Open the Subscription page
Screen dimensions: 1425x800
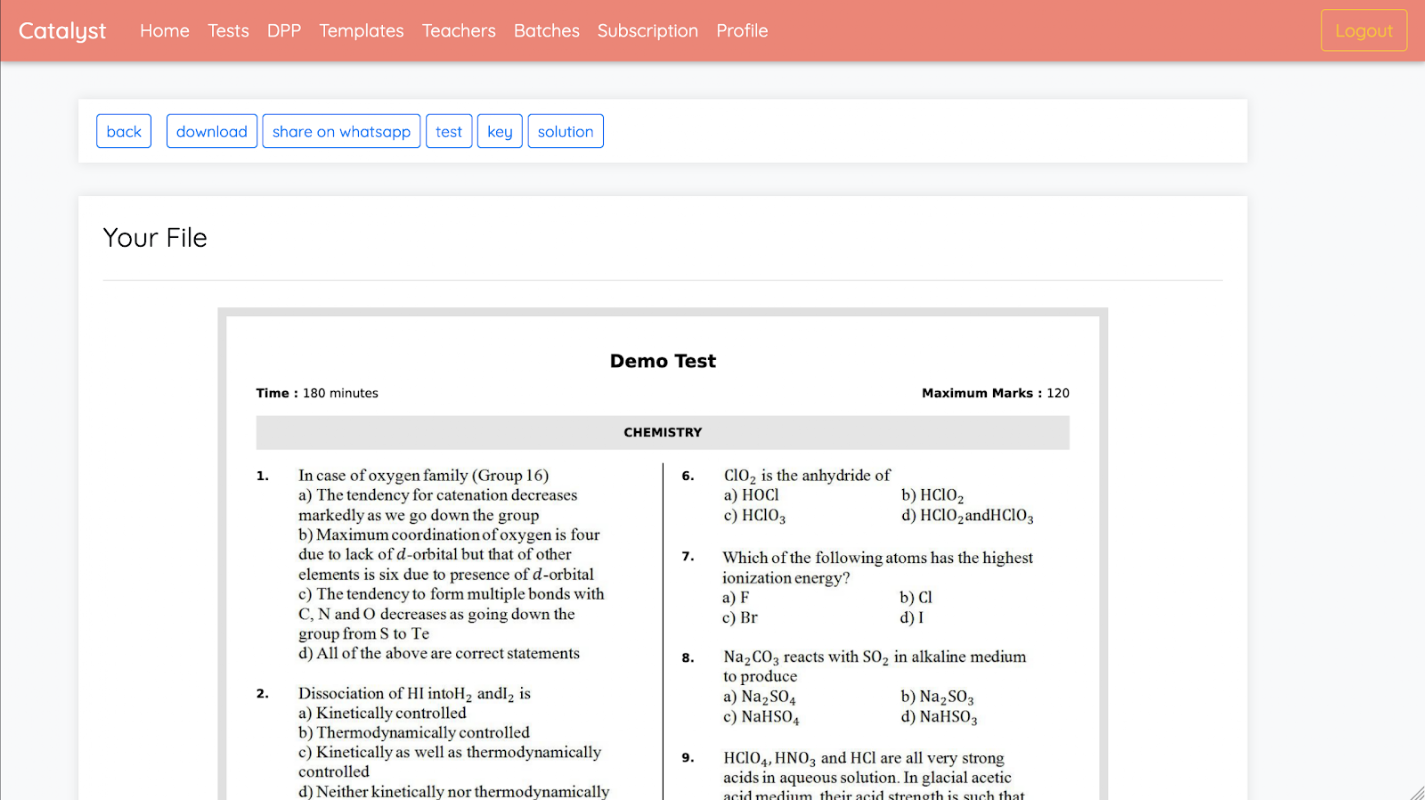tap(648, 31)
